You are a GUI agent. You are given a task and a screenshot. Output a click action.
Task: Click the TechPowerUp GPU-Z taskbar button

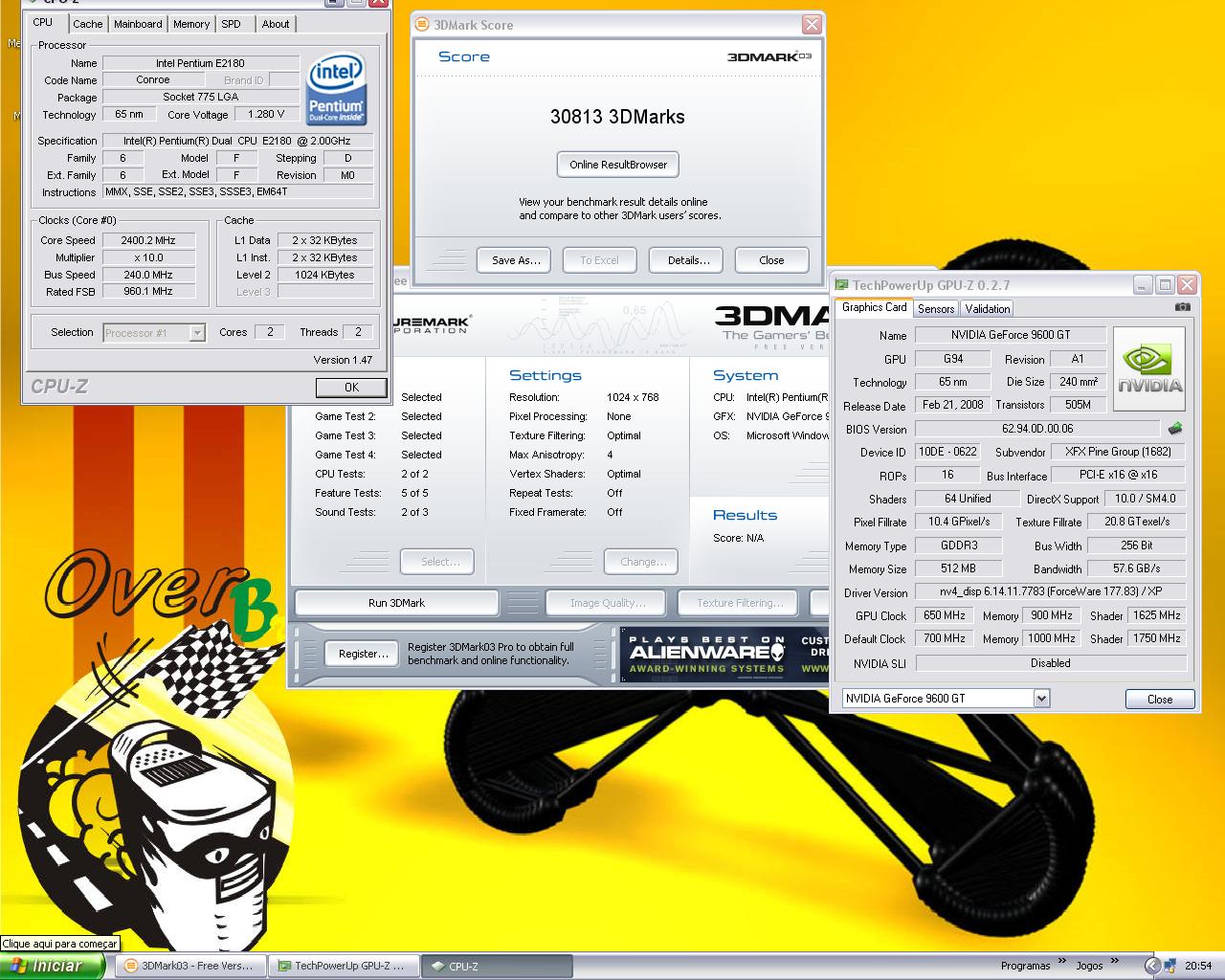click(342, 966)
